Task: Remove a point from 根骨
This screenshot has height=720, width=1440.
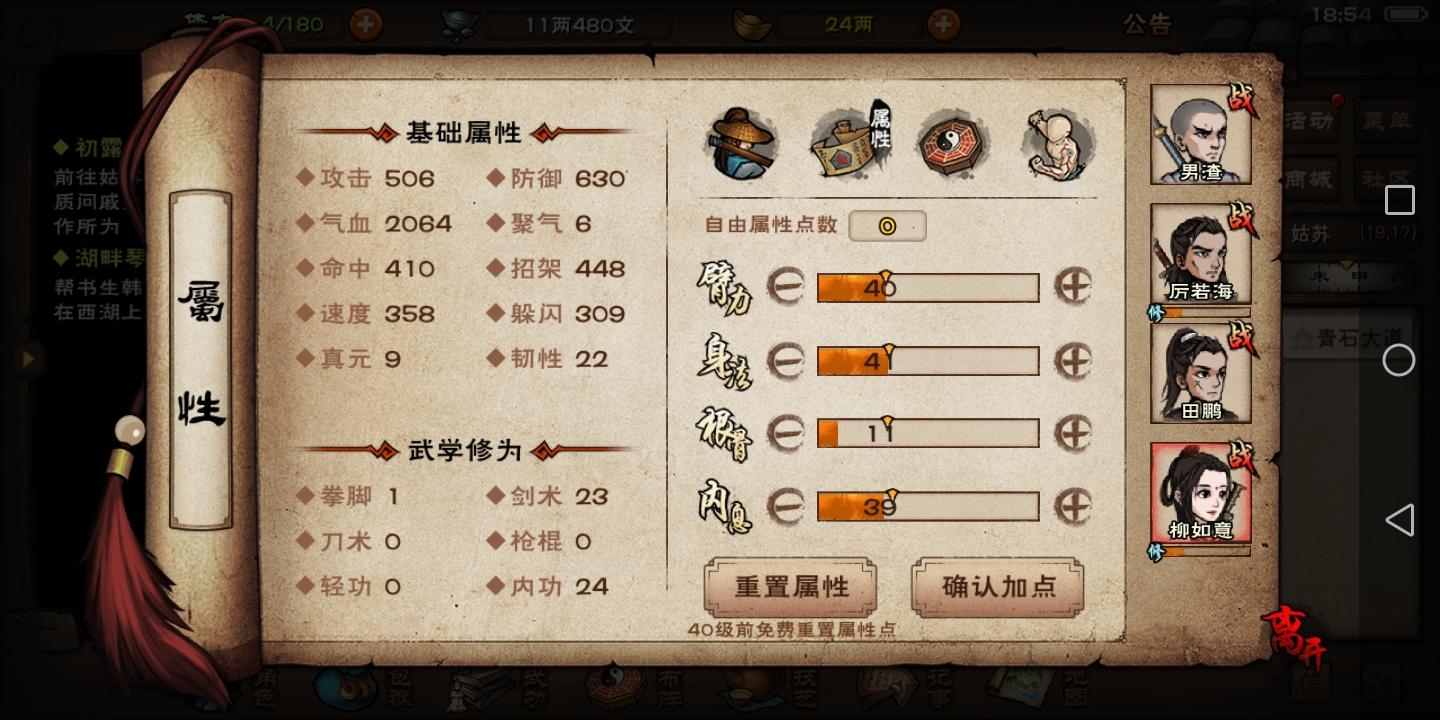Action: (785, 433)
